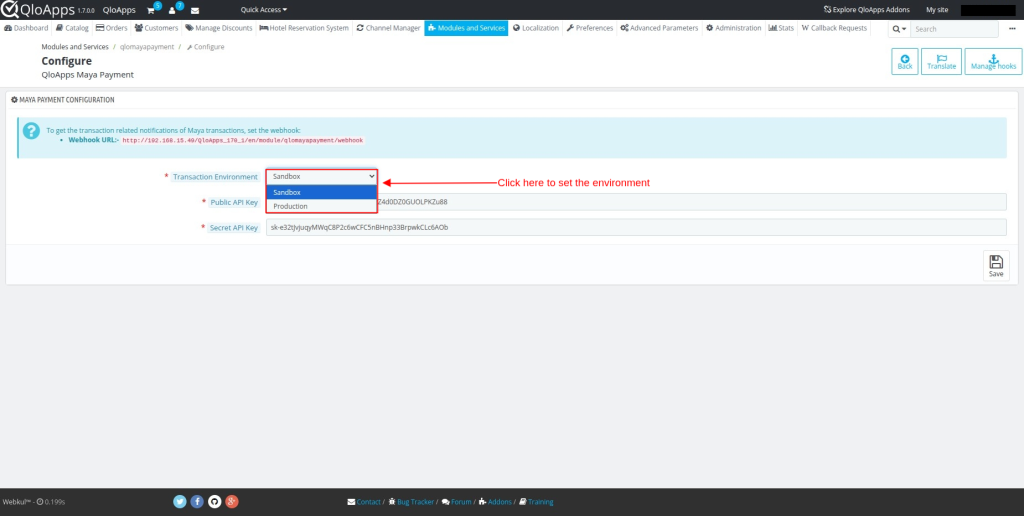Expand the Quick Access dropdown
1024x516 pixels.
coord(264,10)
